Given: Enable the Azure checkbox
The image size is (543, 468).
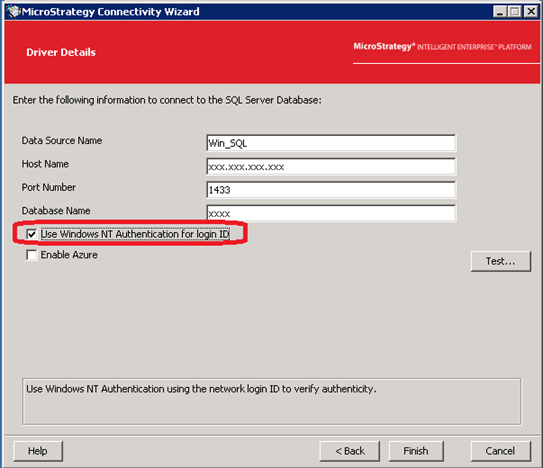Looking at the screenshot, I should pos(31,255).
